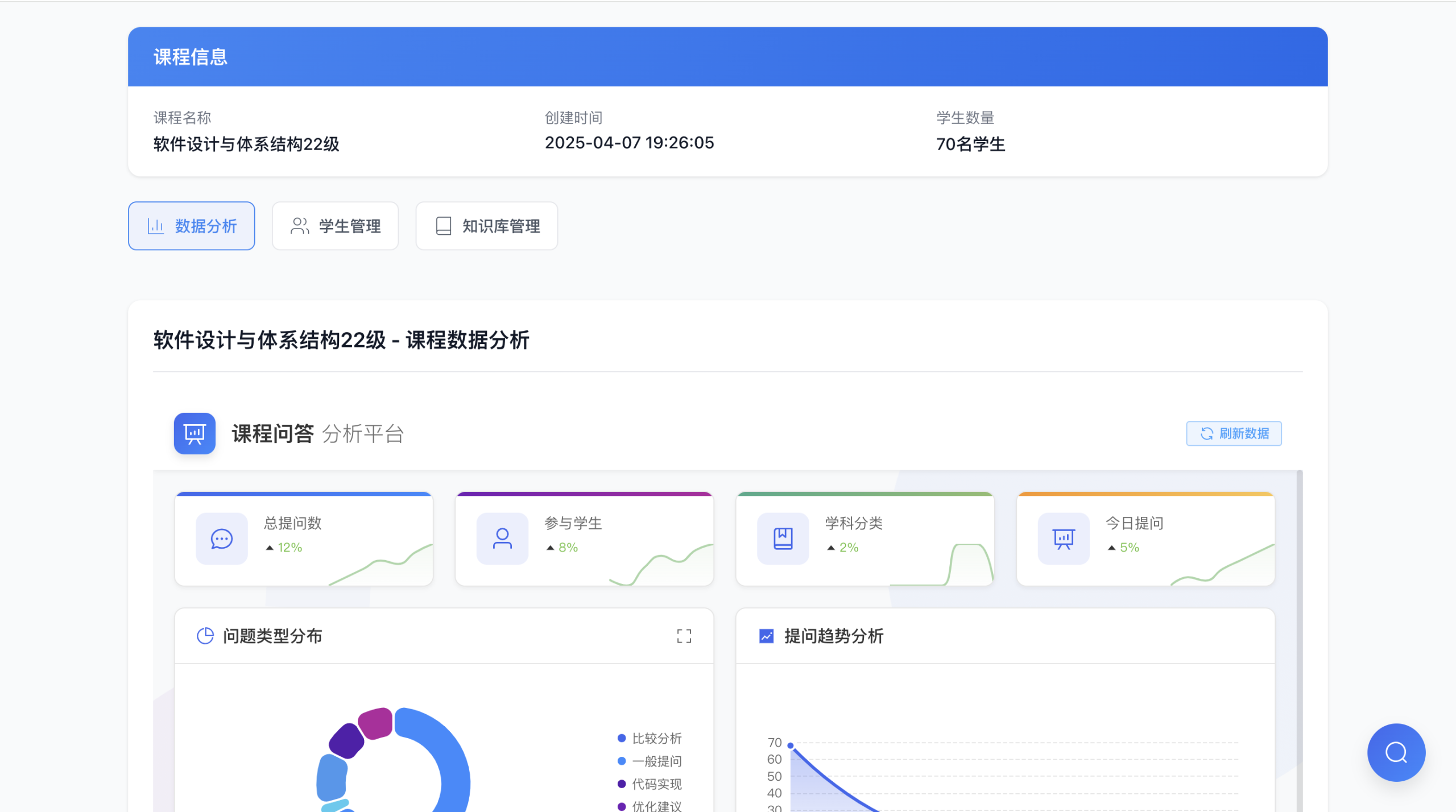Viewport: 1456px width, 812px height.
Task: Click the trend chart icon beside 提问趋势分析
Action: (x=766, y=636)
